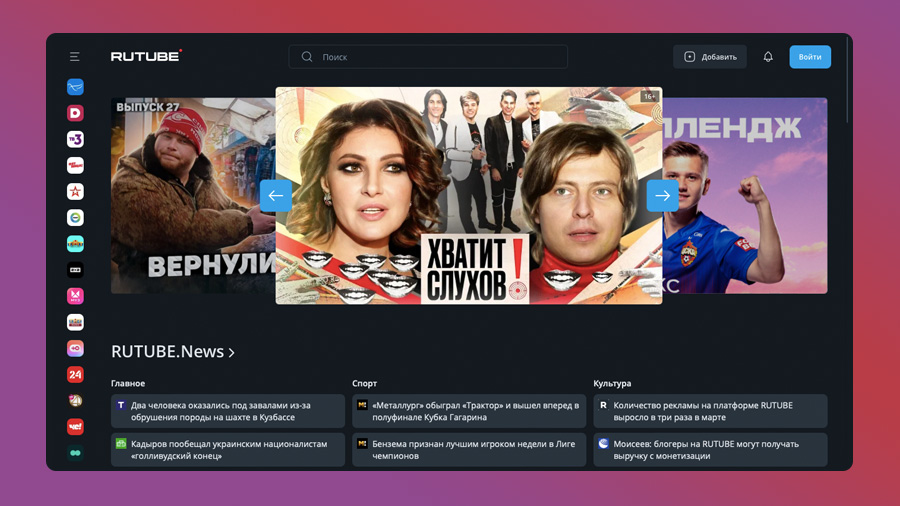The image size is (900, 506).
Task: Go to the previous carousel slide arrow
Action: [276, 196]
